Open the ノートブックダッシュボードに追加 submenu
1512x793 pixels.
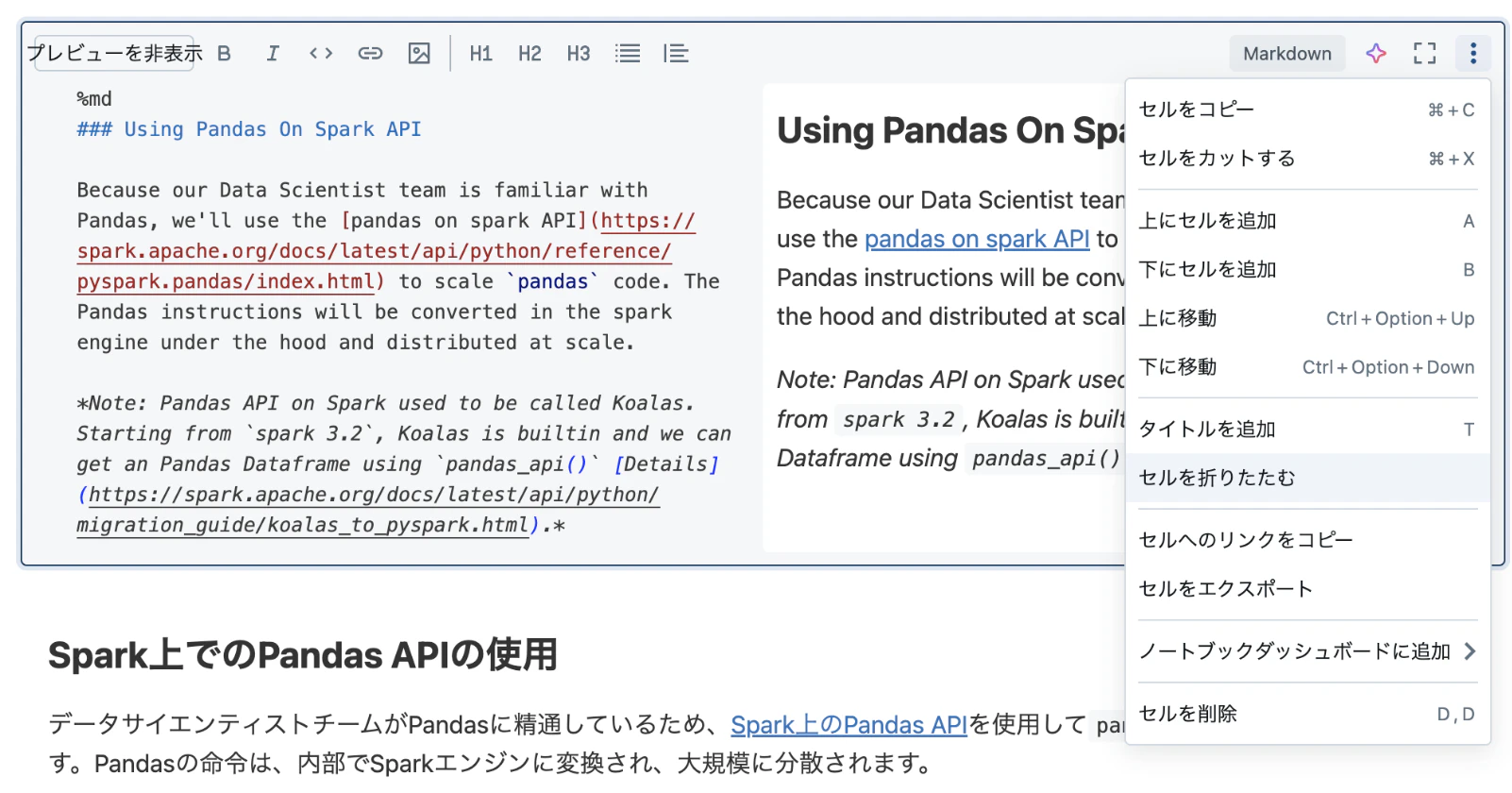(1307, 651)
